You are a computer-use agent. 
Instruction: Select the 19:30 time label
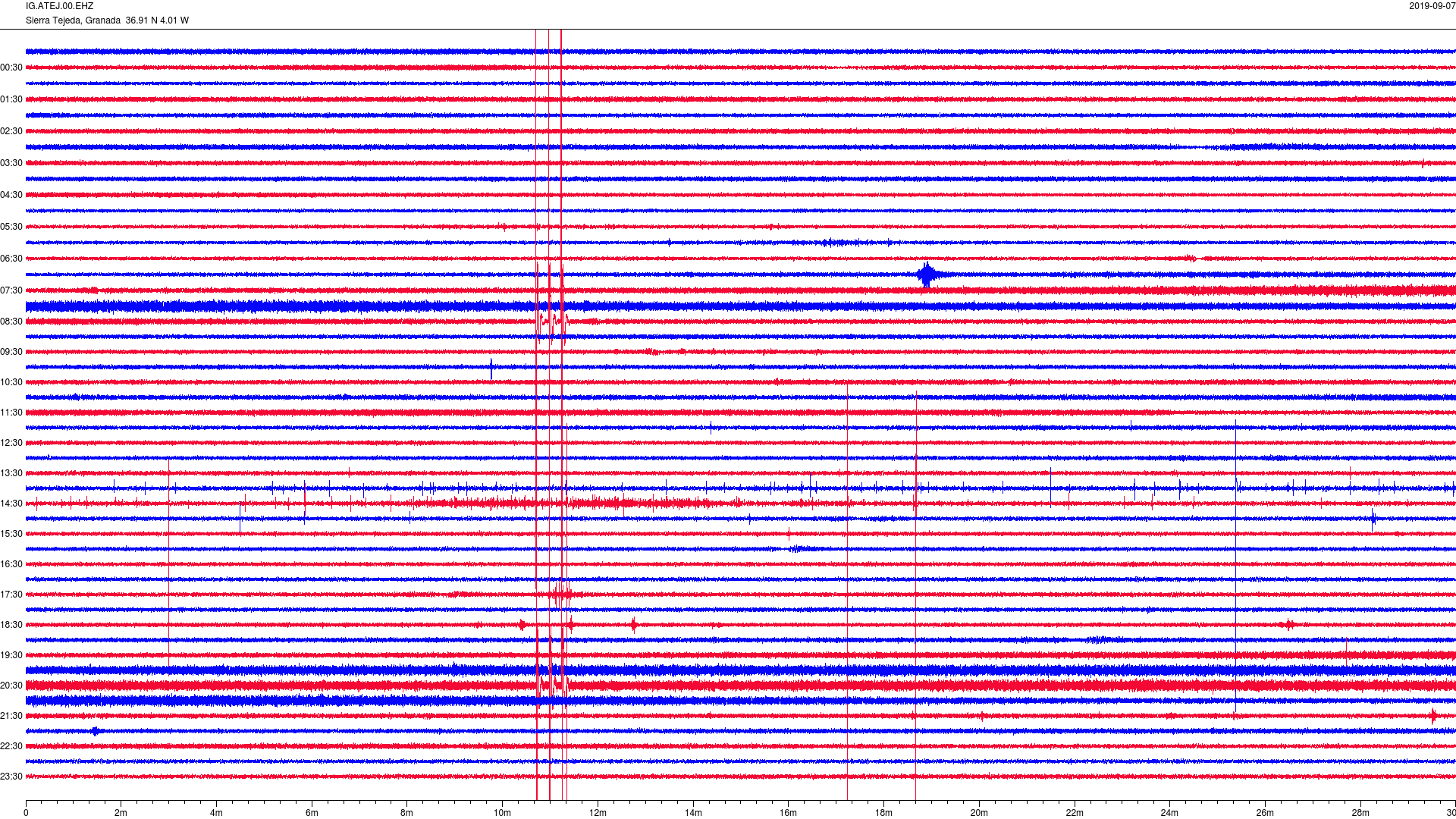pos(11,655)
